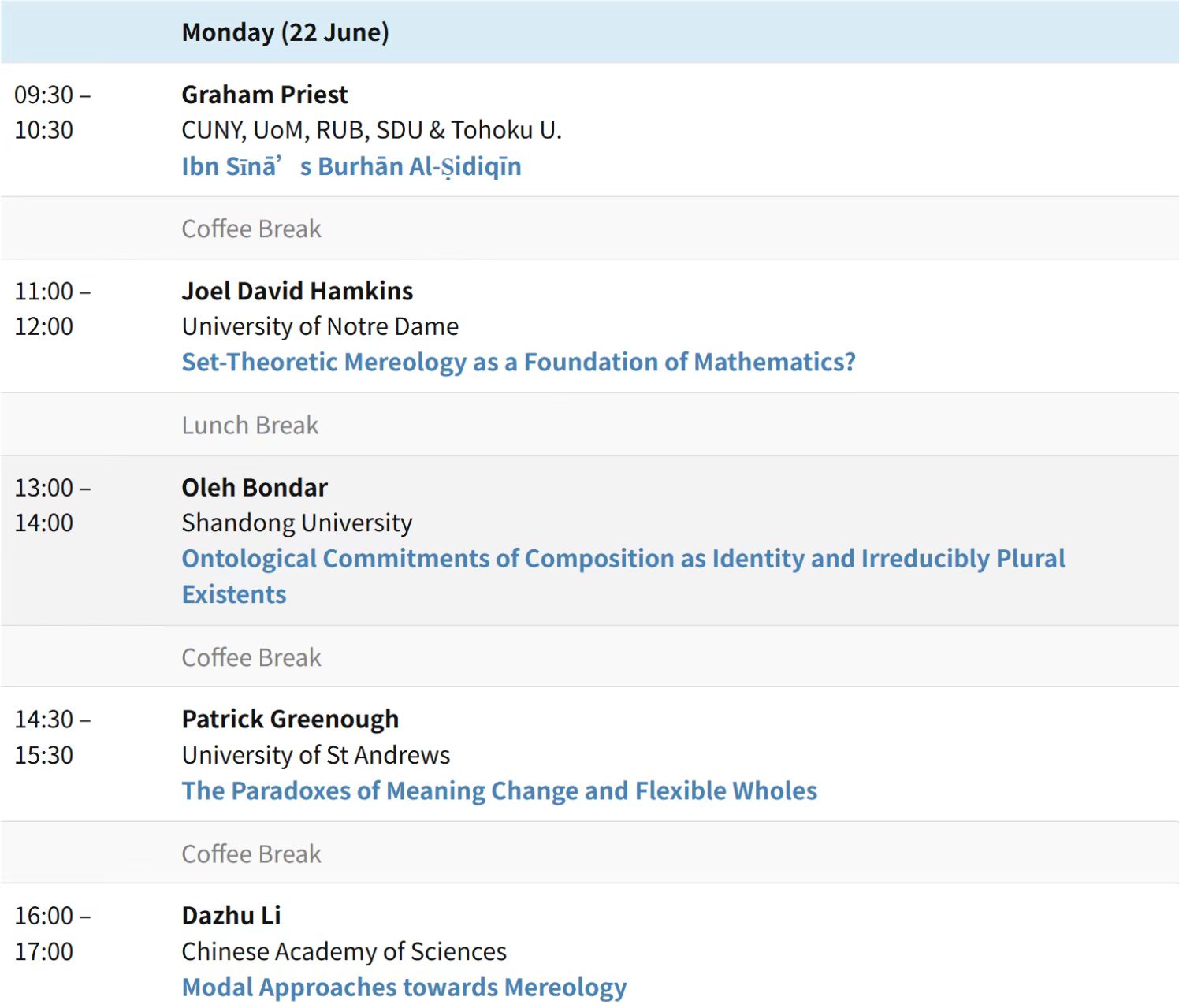Open Set-Theoretic Mereology as a Foundation link

519,362
